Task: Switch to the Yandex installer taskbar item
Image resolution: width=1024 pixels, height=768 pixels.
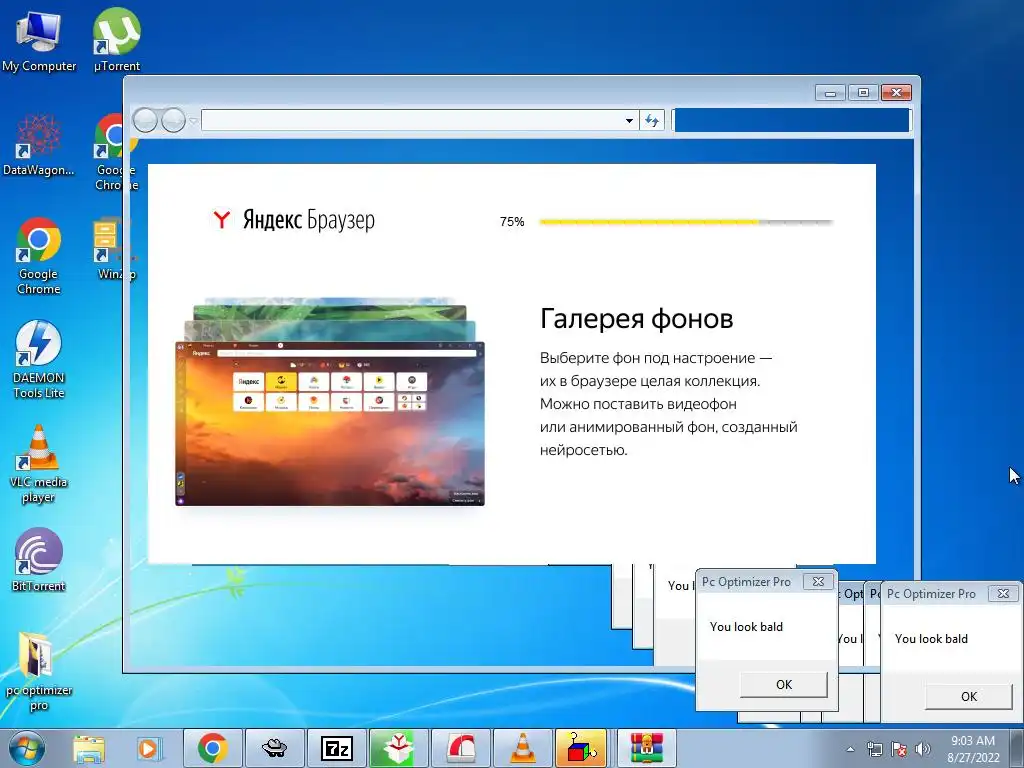Action: coord(398,748)
